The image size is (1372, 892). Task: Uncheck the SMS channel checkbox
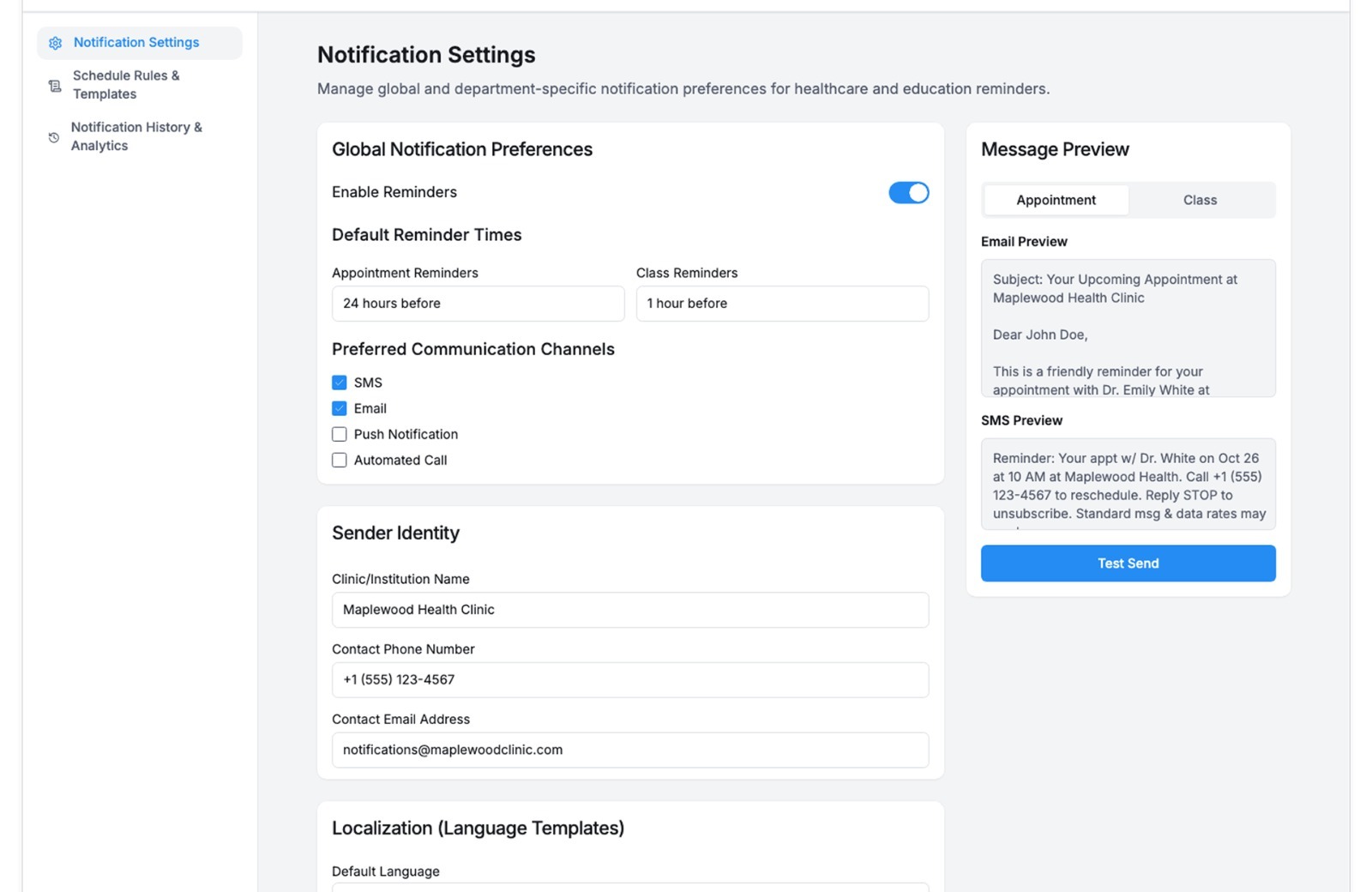coord(340,383)
